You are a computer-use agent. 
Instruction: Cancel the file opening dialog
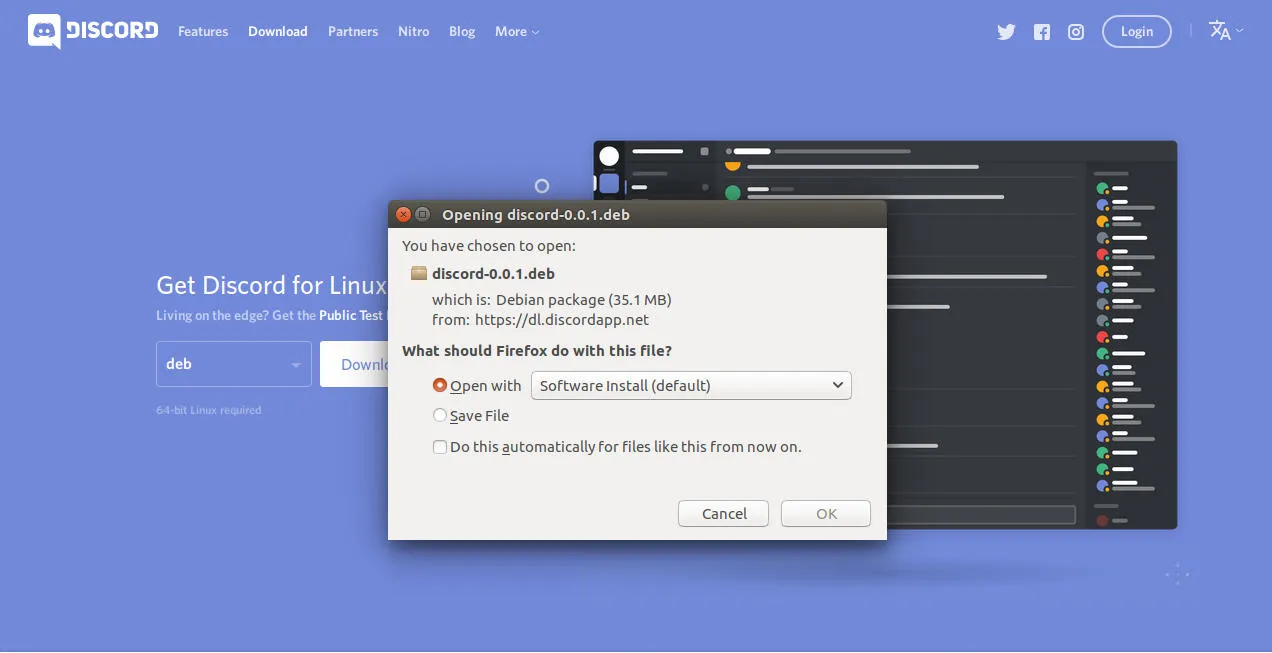click(723, 513)
